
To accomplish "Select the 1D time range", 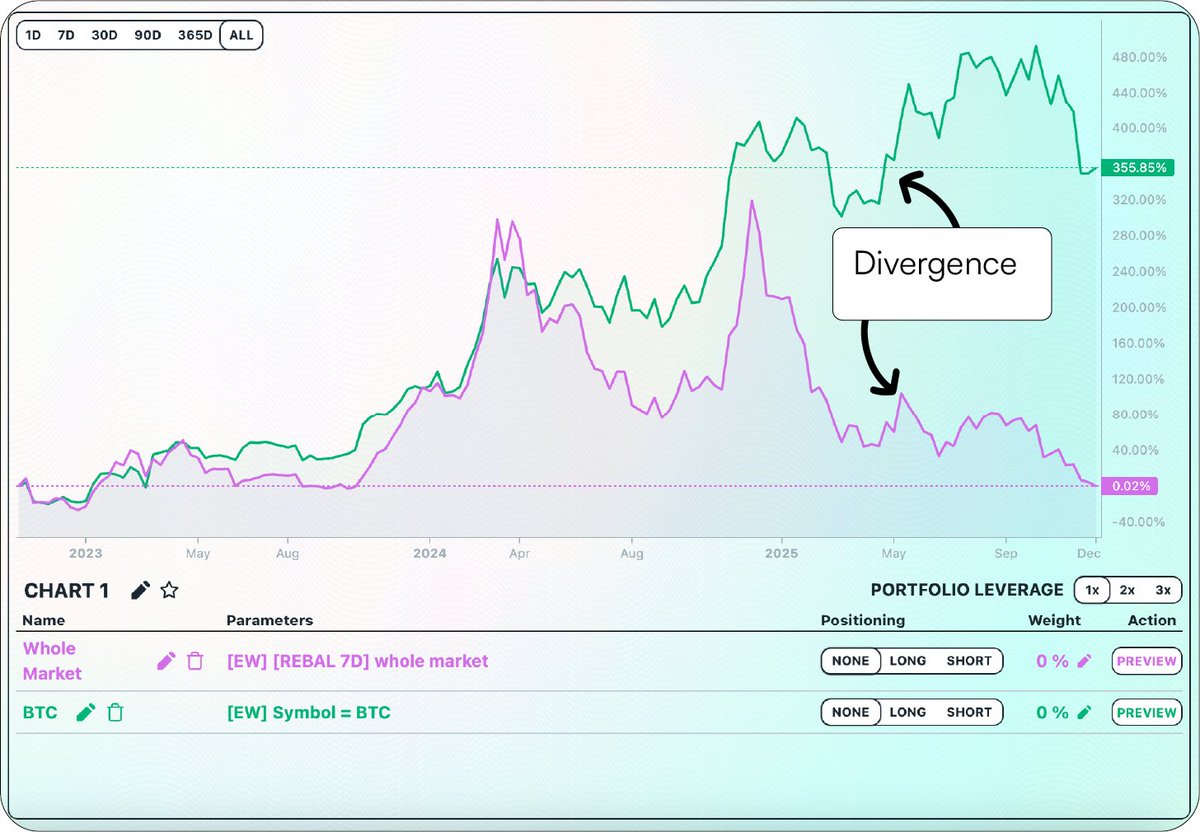I will click(33, 35).
